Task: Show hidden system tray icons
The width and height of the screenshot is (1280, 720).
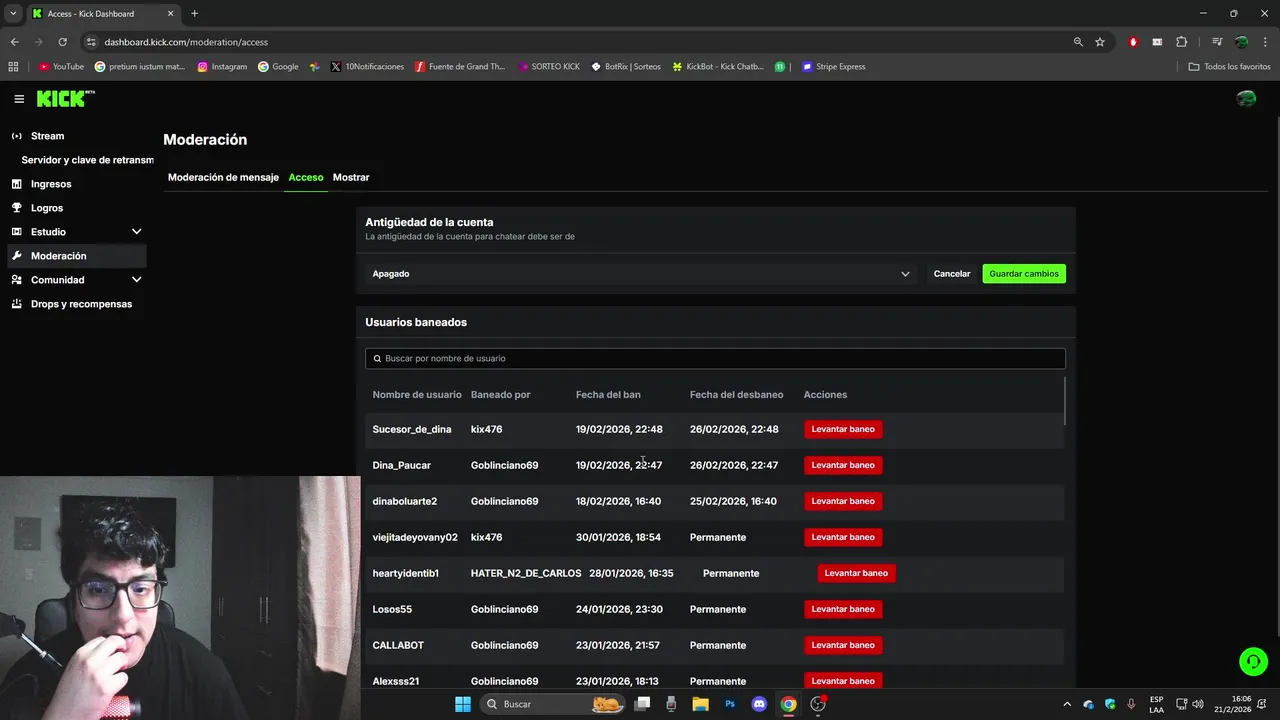Action: click(1066, 704)
